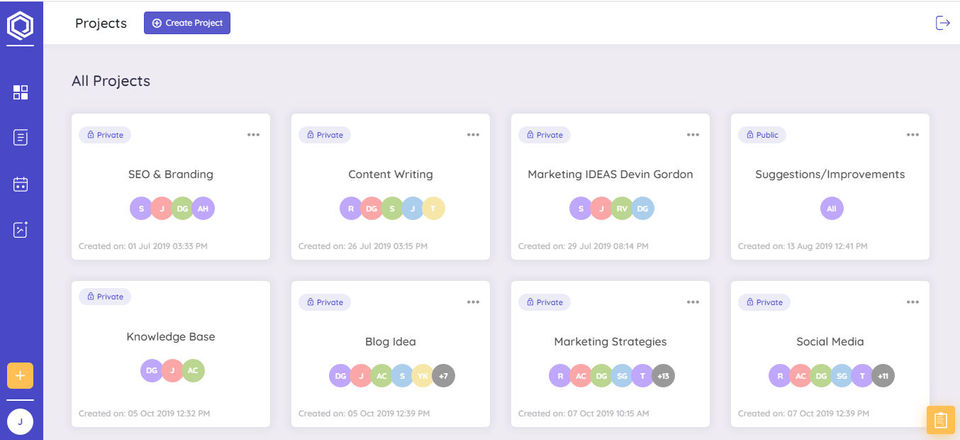Click the Private badge on Blog Idea
Image resolution: width=960 pixels, height=440 pixels.
pos(324,302)
